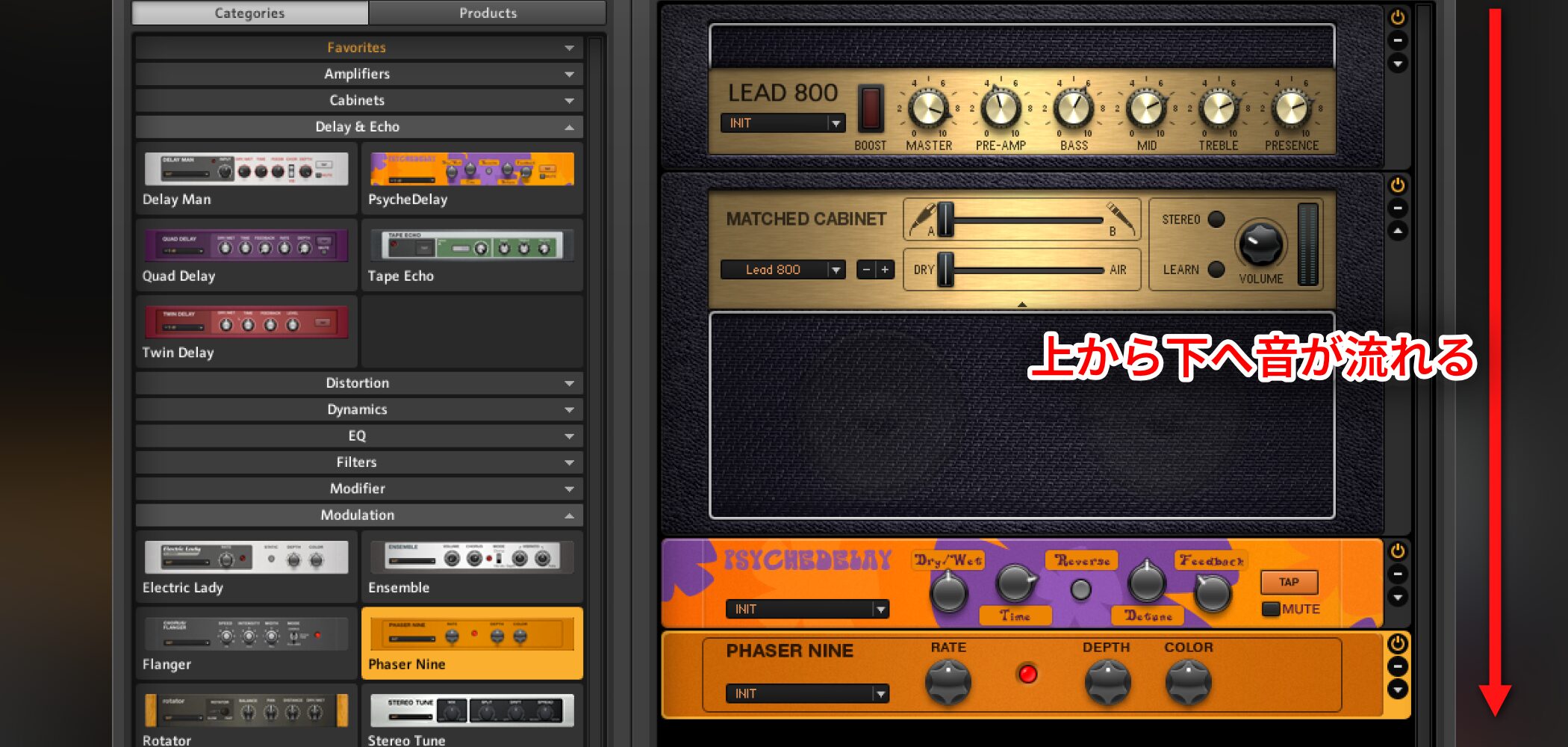The width and height of the screenshot is (1568, 747).
Task: Toggle the PsycheDelay MUTE checkbox
Action: [1271, 609]
